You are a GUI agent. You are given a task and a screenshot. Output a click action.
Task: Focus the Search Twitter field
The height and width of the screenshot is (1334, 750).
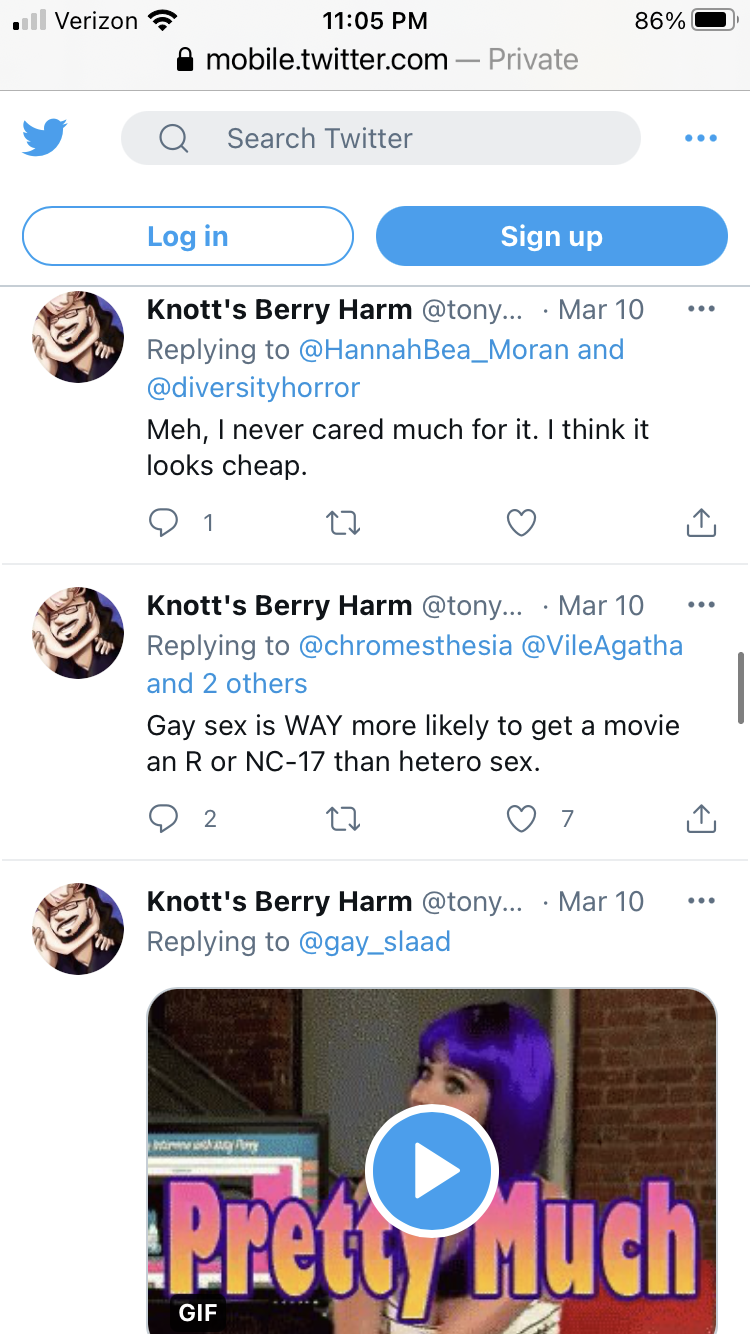pos(381,138)
